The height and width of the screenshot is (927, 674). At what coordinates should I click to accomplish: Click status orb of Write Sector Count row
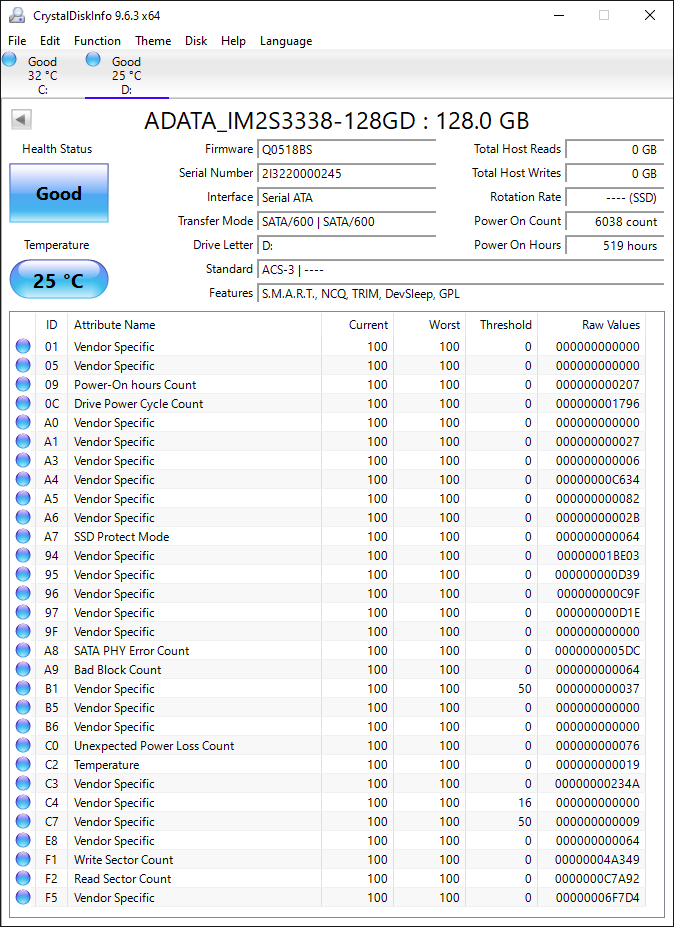pyautogui.click(x=23, y=860)
